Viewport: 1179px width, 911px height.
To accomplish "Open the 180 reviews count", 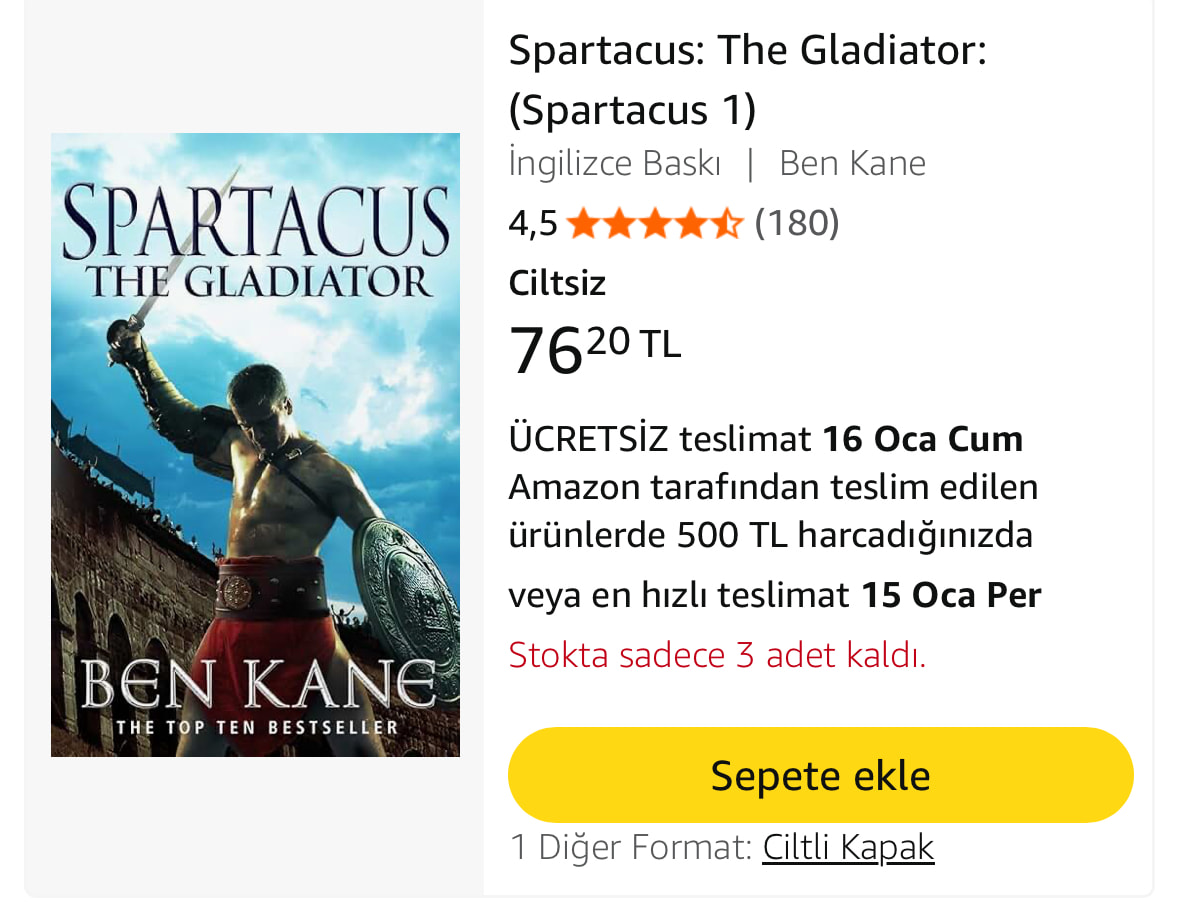I will [796, 223].
